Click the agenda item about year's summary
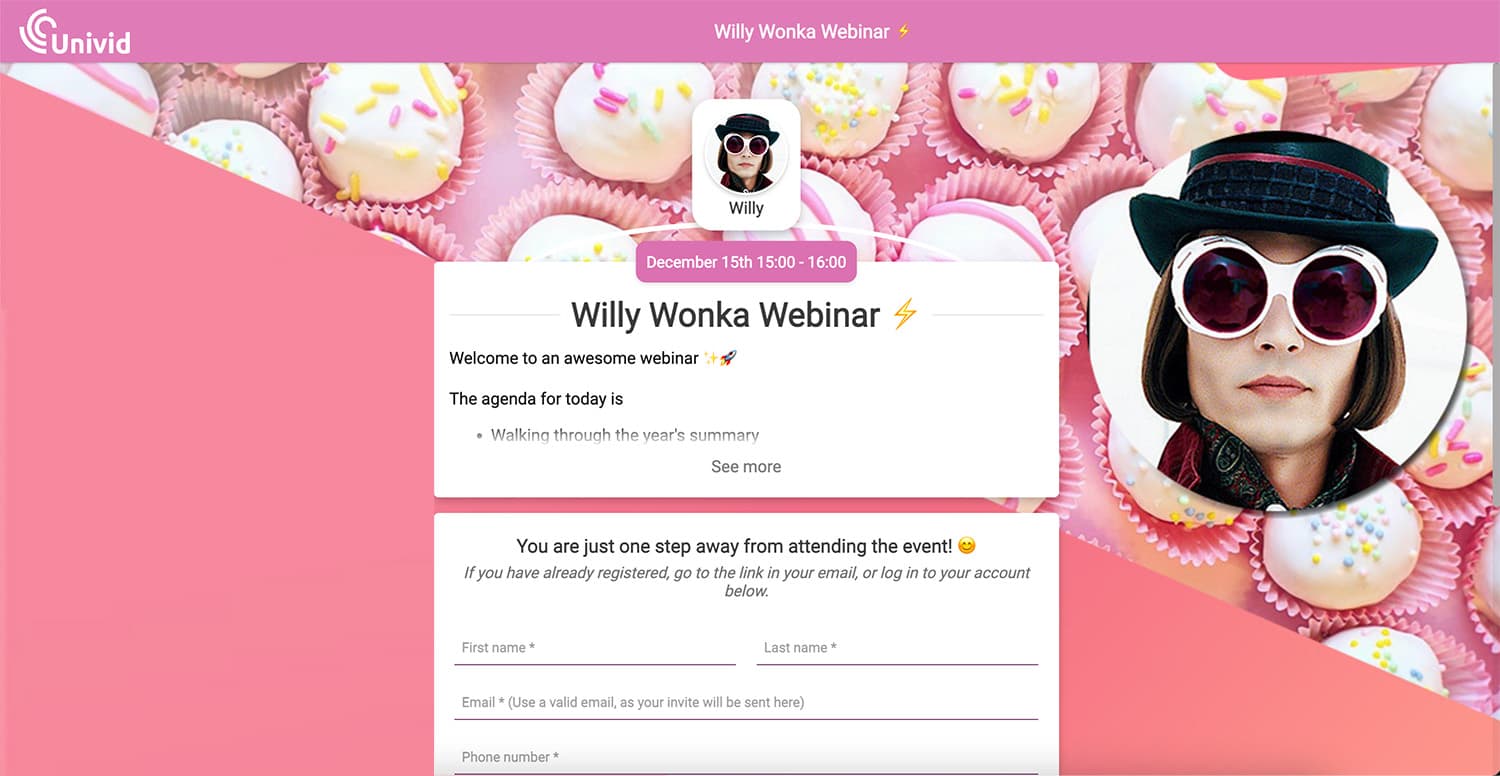The width and height of the screenshot is (1500, 776). [625, 435]
